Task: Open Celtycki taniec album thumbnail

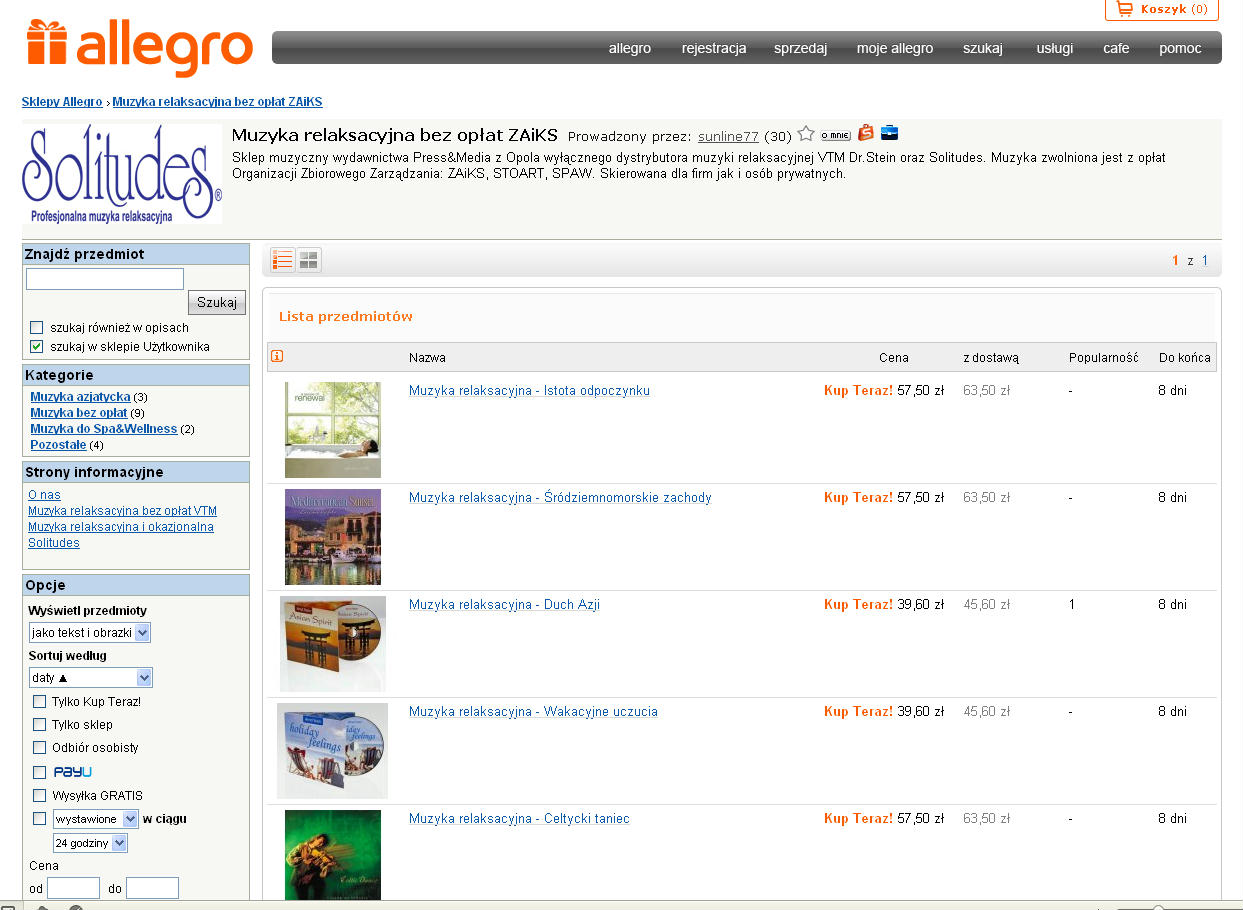Action: click(x=333, y=855)
